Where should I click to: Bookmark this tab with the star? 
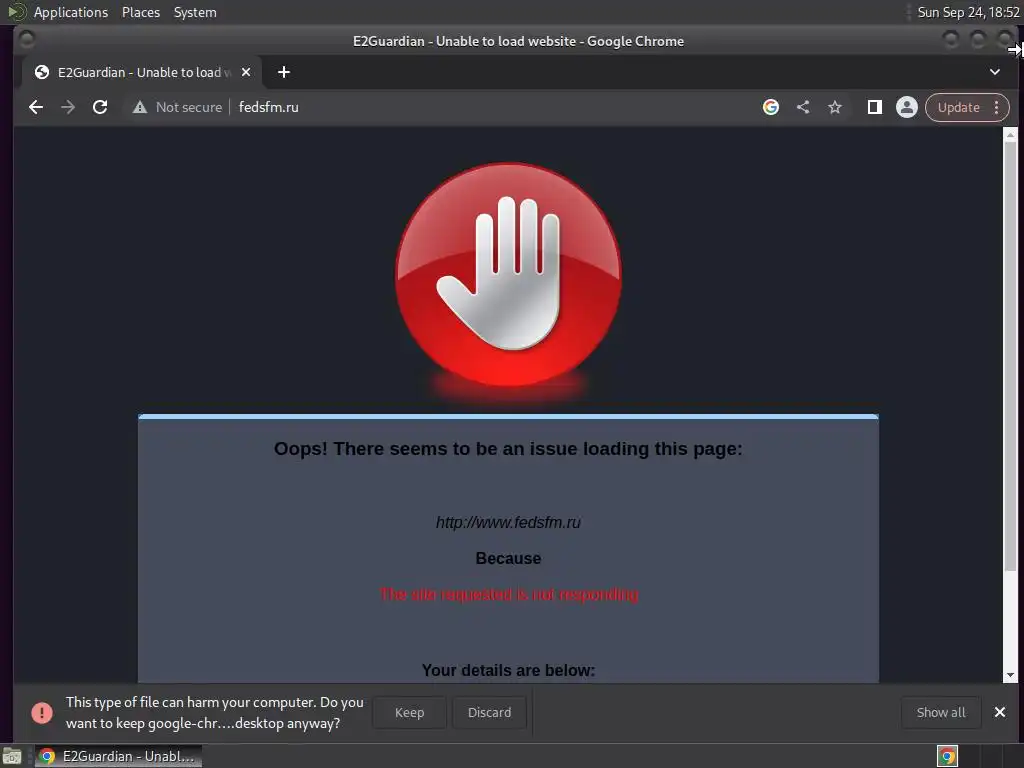coord(835,107)
